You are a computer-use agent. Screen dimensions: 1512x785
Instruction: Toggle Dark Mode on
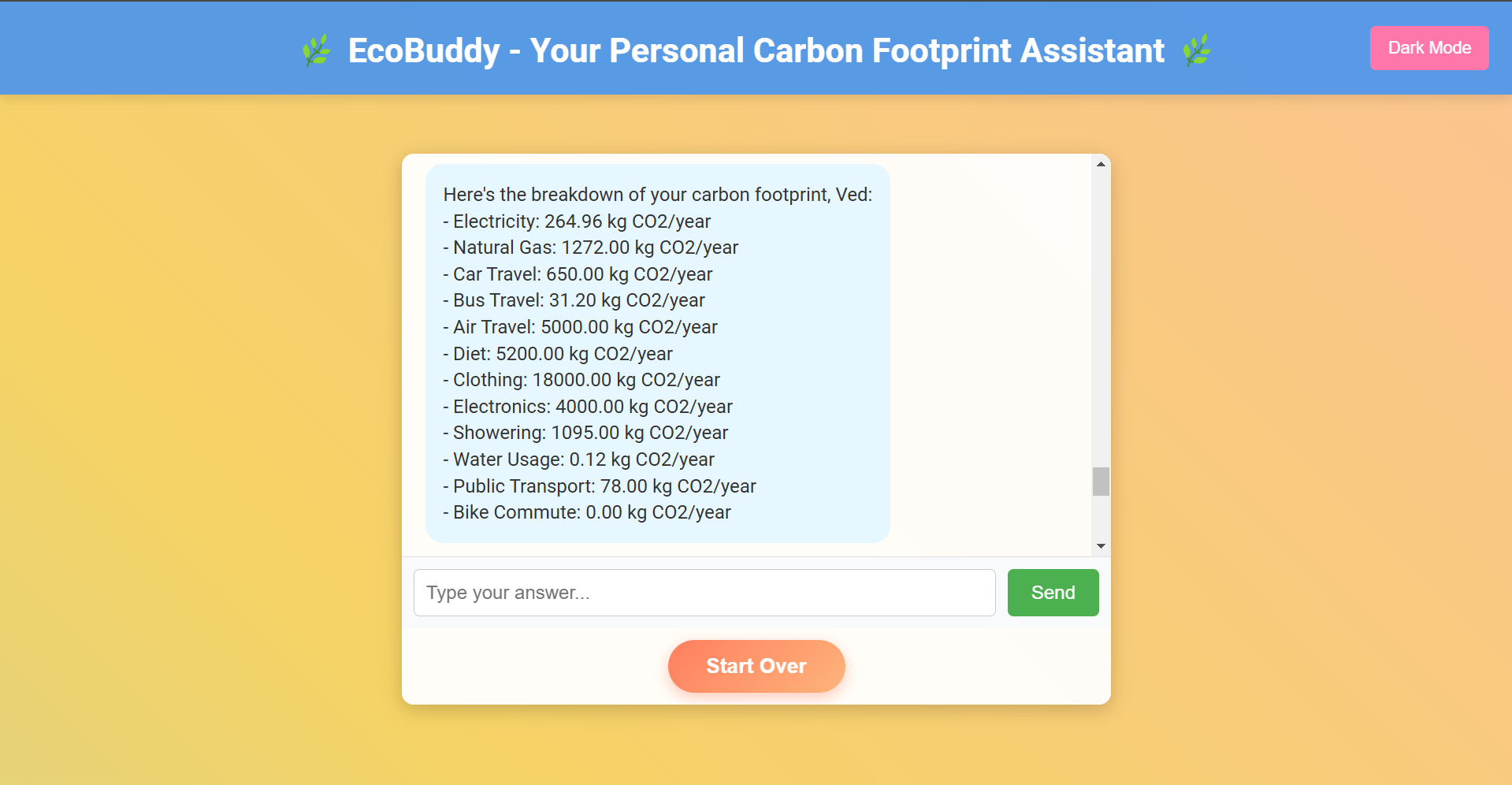pos(1428,48)
